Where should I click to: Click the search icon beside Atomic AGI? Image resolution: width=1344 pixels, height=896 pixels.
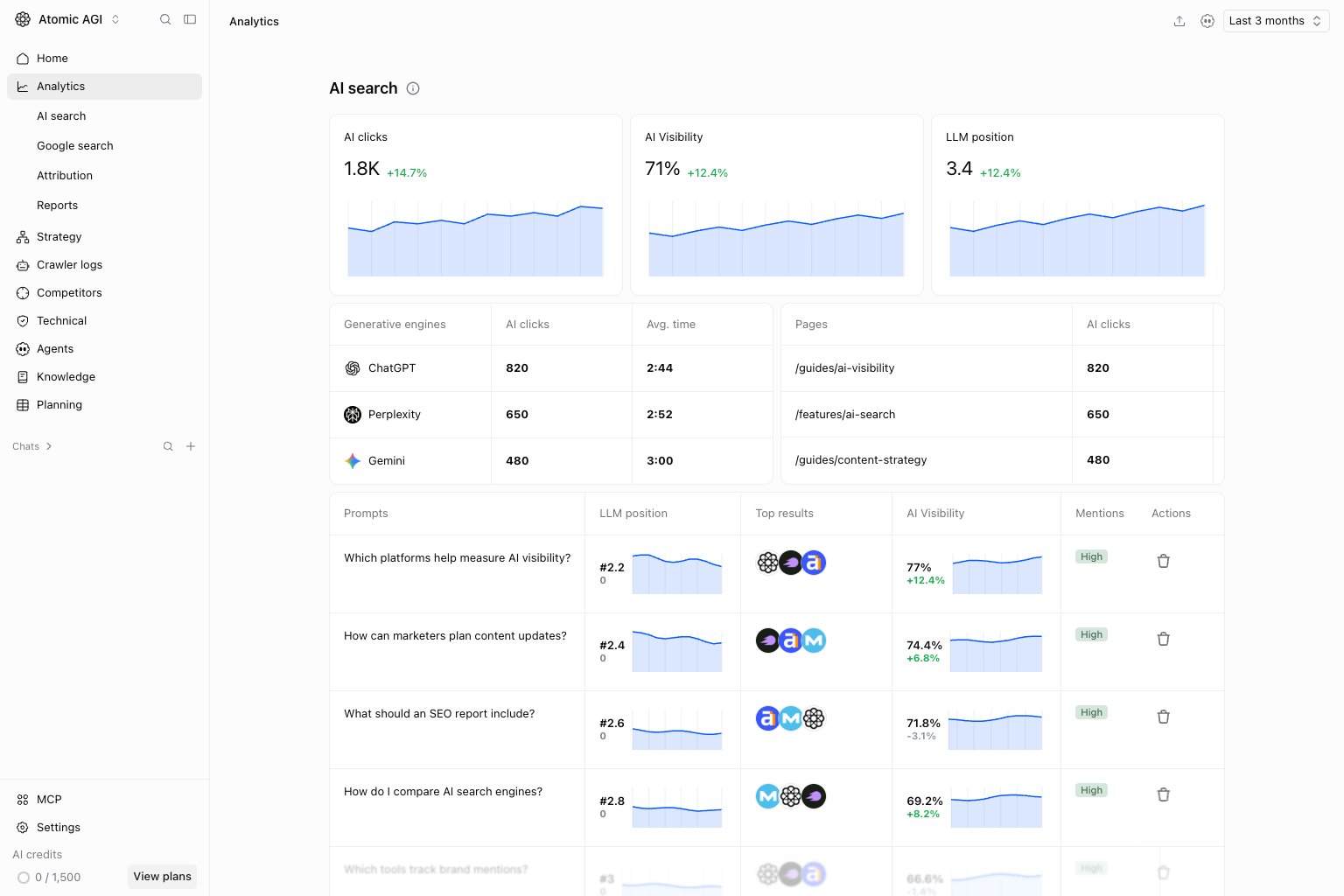click(x=165, y=19)
